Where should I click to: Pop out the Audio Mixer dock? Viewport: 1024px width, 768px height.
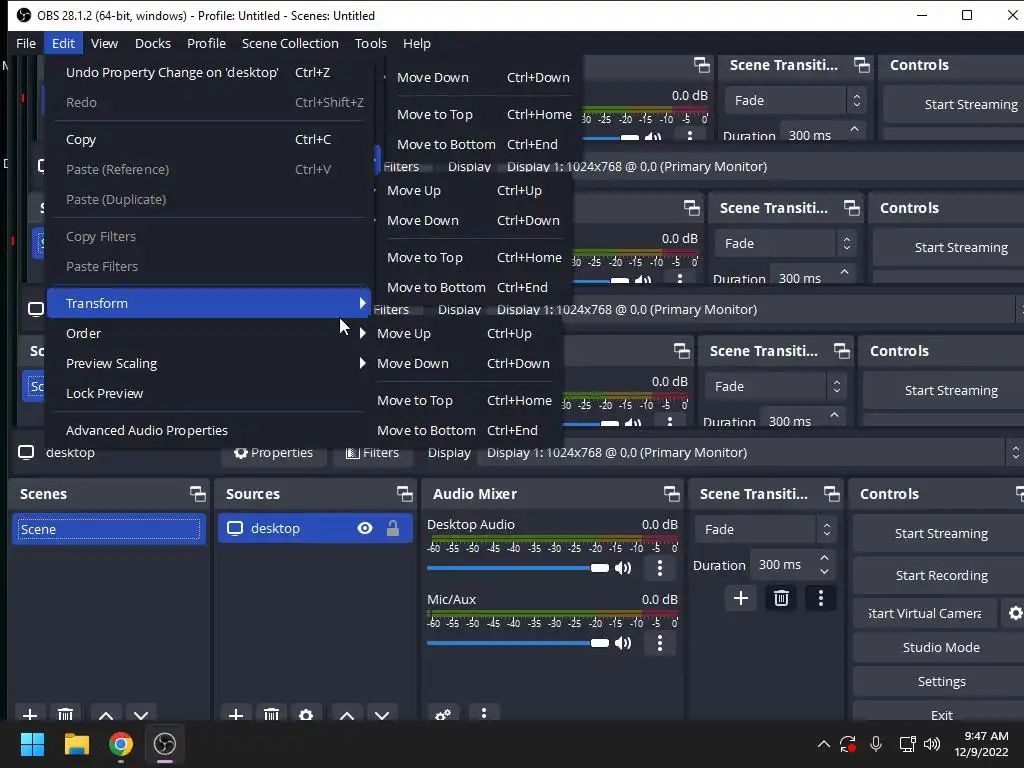pyautogui.click(x=671, y=494)
